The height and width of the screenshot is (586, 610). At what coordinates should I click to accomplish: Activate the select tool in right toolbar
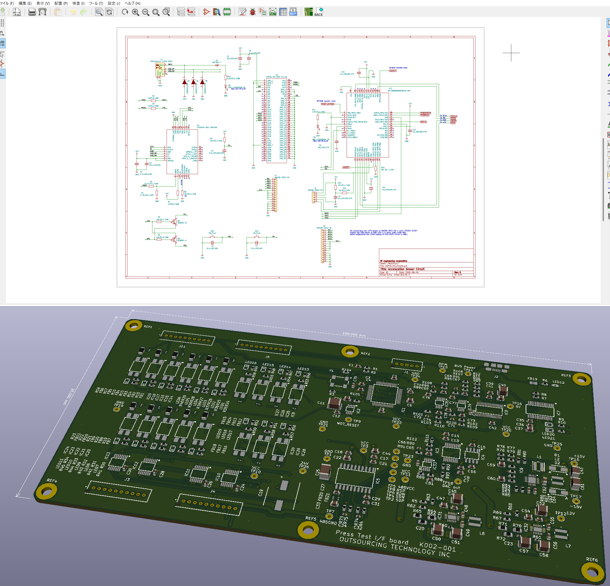[x=608, y=23]
